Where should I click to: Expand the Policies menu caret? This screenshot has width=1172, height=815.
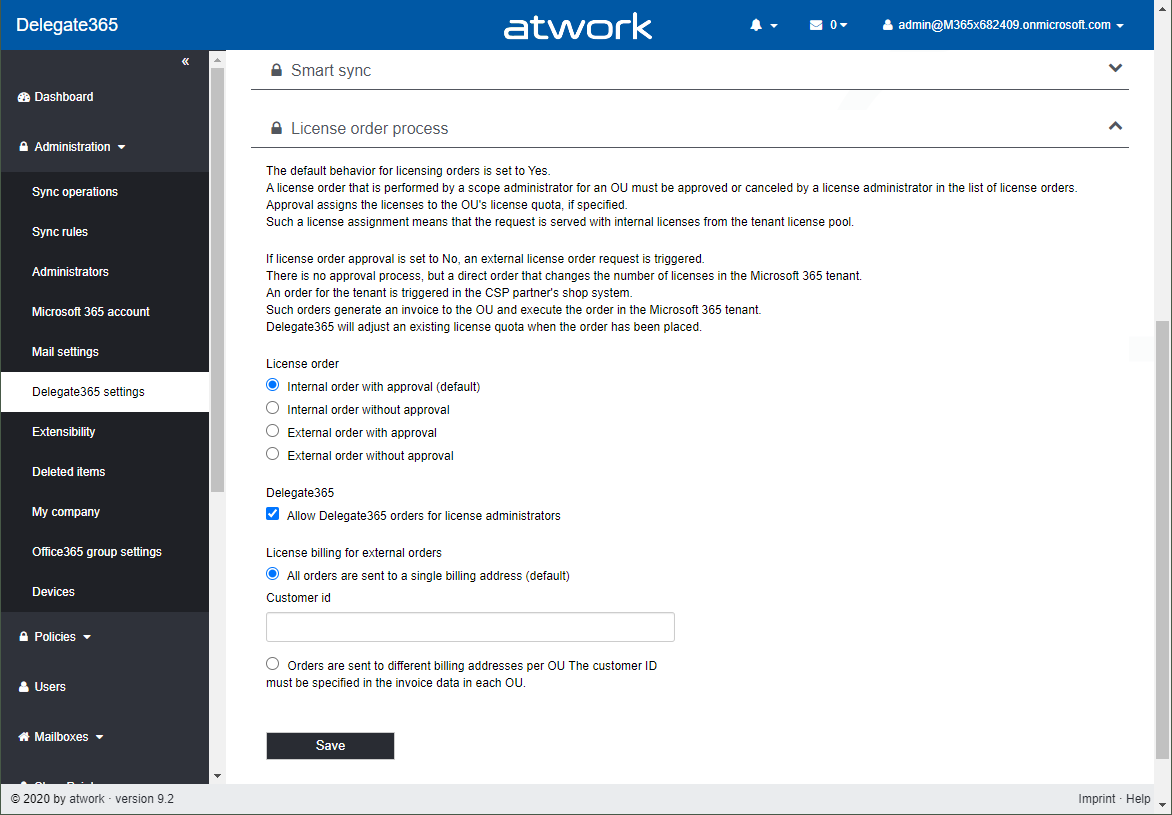pyautogui.click(x=87, y=637)
